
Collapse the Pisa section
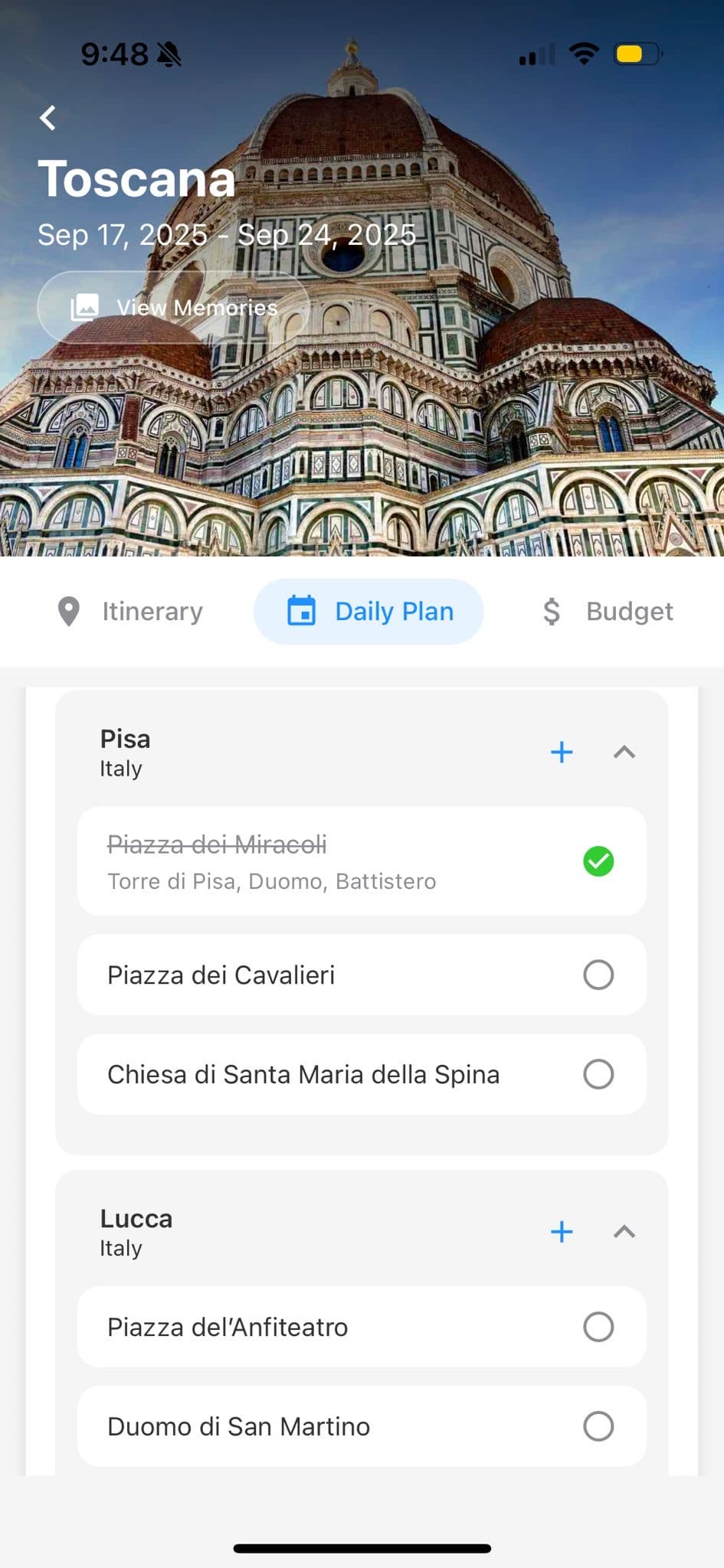pos(624,752)
